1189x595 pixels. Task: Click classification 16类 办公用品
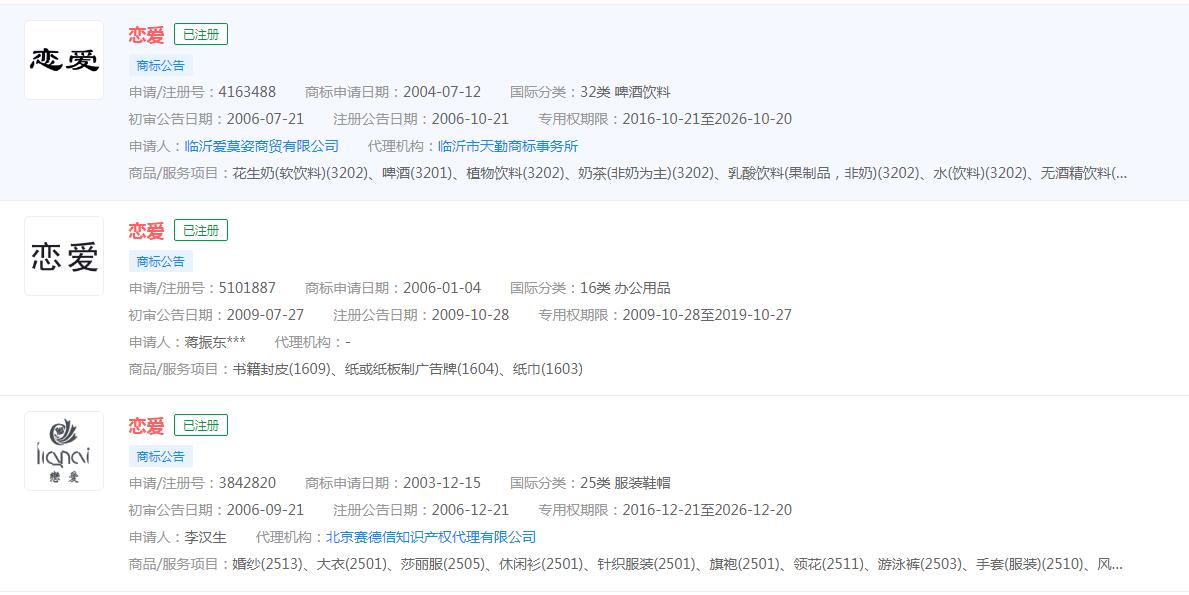pos(625,288)
